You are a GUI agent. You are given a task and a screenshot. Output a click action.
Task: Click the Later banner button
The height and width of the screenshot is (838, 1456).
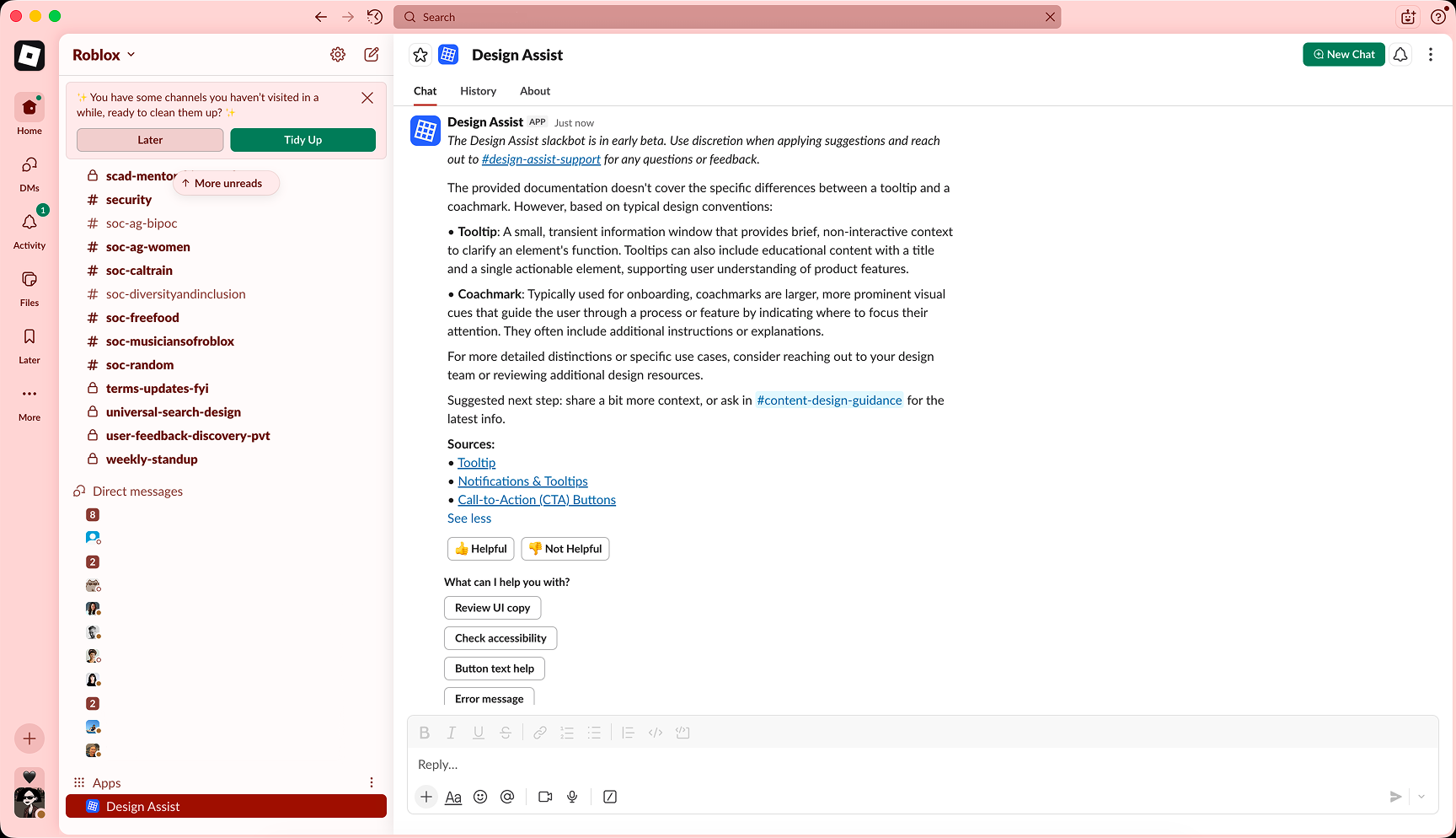150,140
